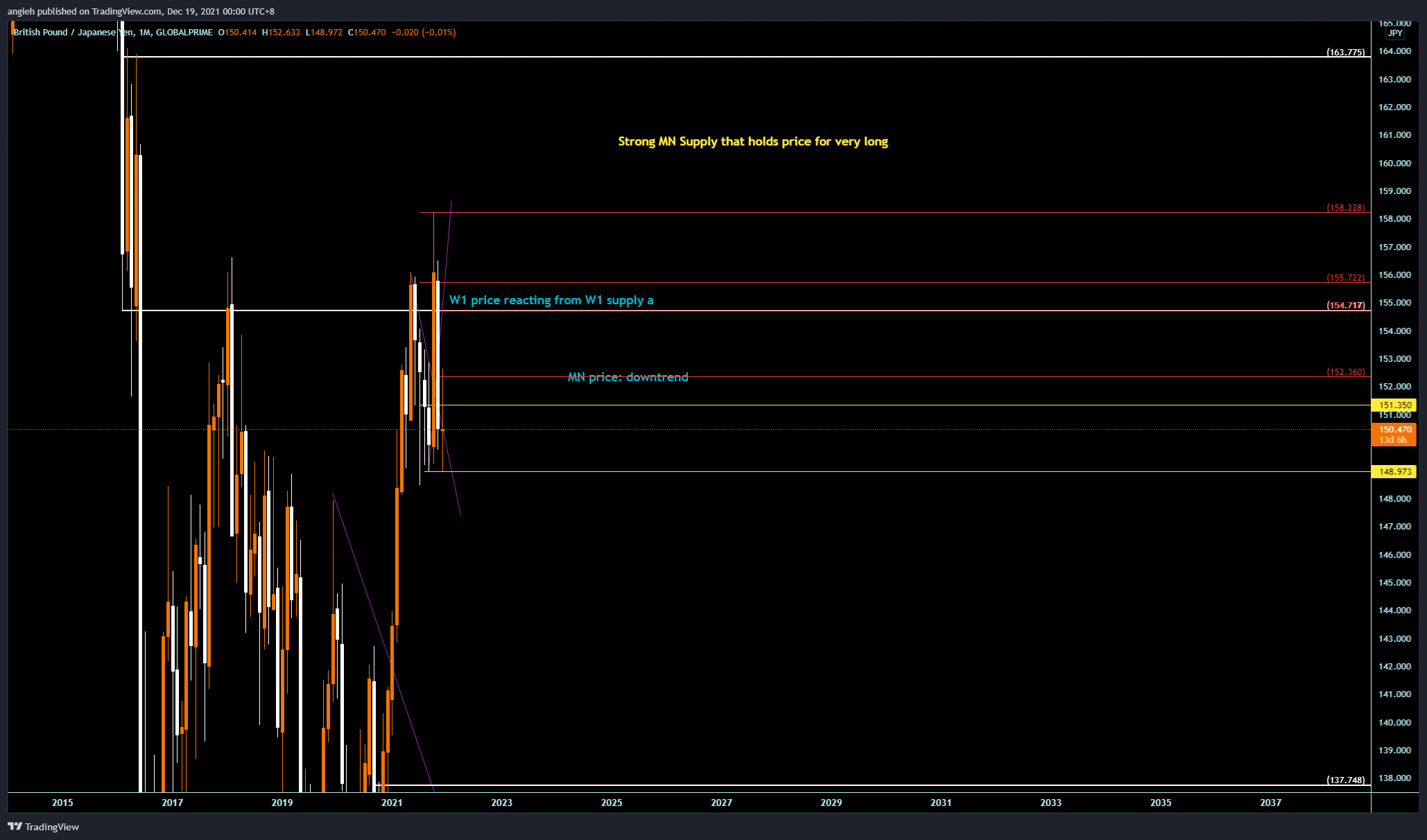Image resolution: width=1427 pixels, height=840 pixels.
Task: Click the 'W1 price reacting from W1 supply a' note
Action: point(551,300)
